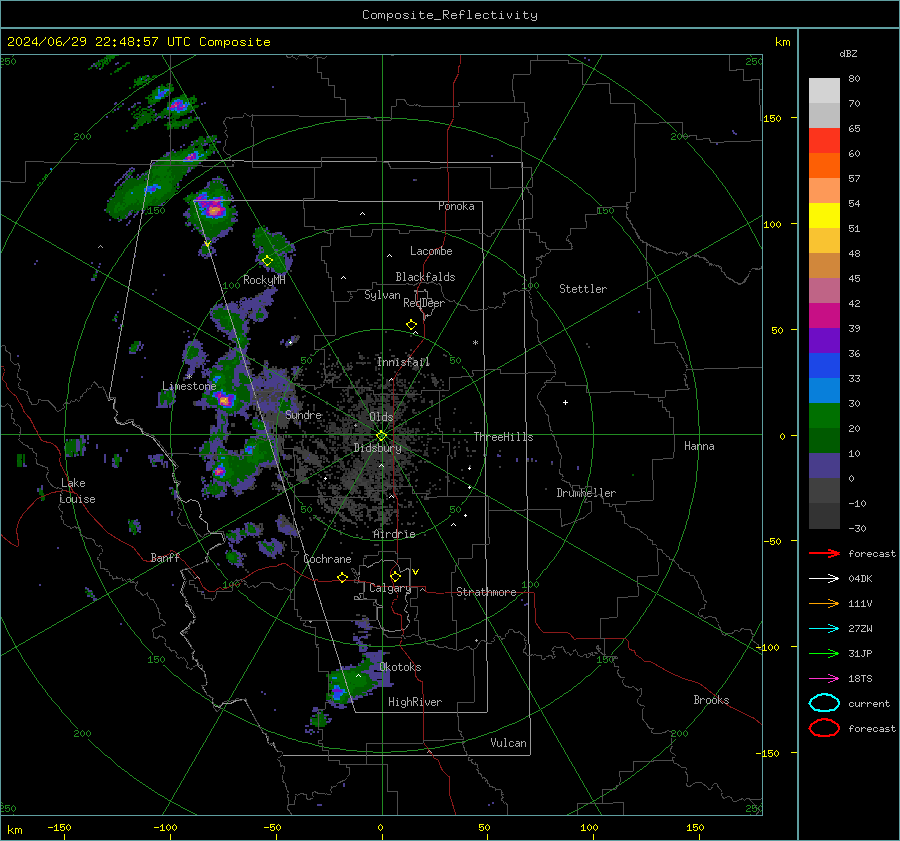Click the Sylvan label on the map
This screenshot has width=900, height=841.
[x=382, y=295]
